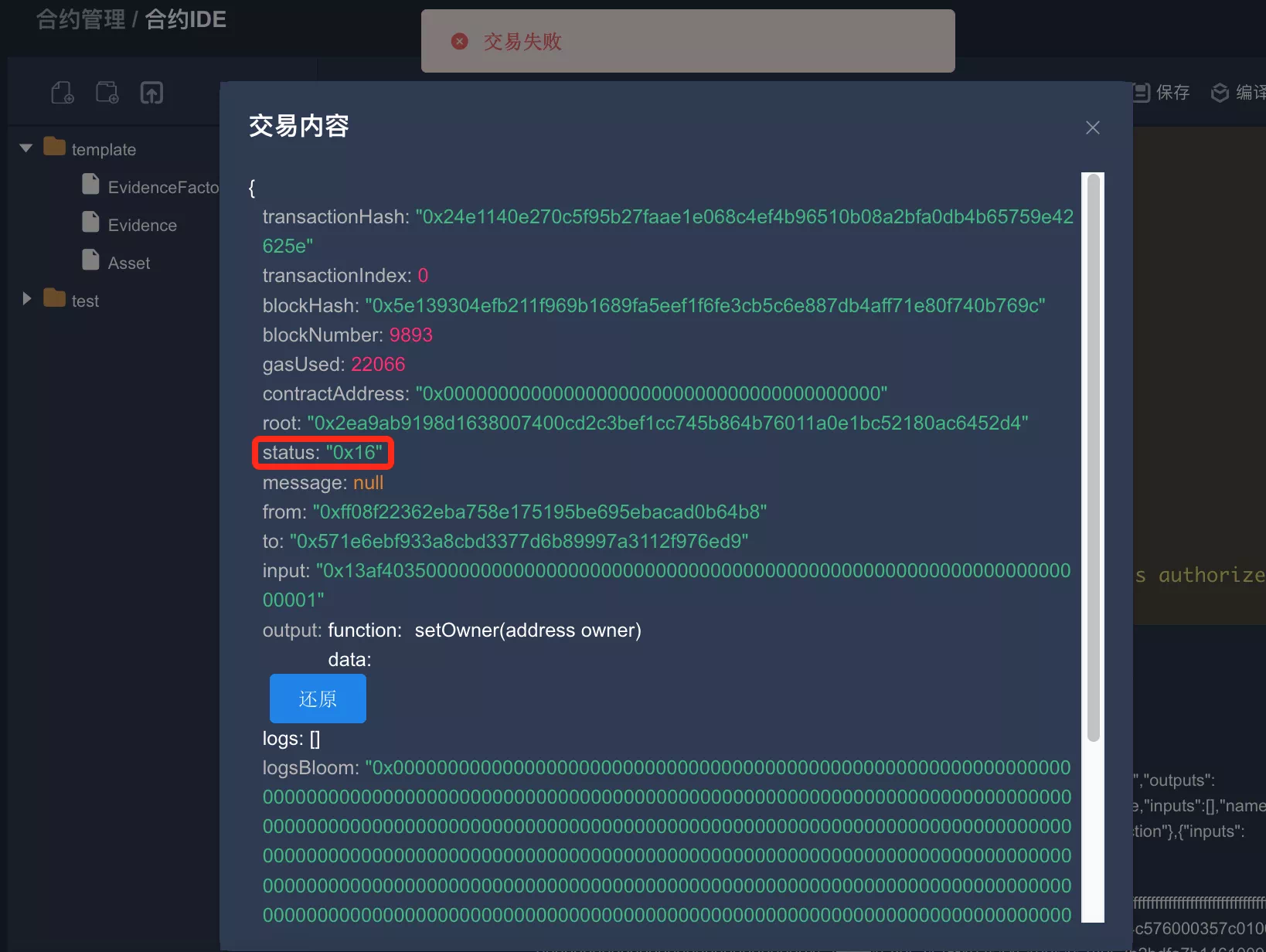Click the 编译 compile button

pyautogui.click(x=1238, y=93)
